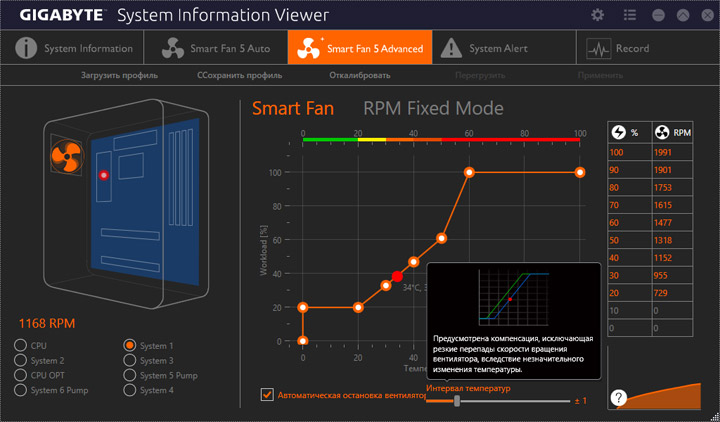Image resolution: width=720 pixels, height=422 pixels.
Task: Select the CPU fan radio button
Action: [x=20, y=345]
